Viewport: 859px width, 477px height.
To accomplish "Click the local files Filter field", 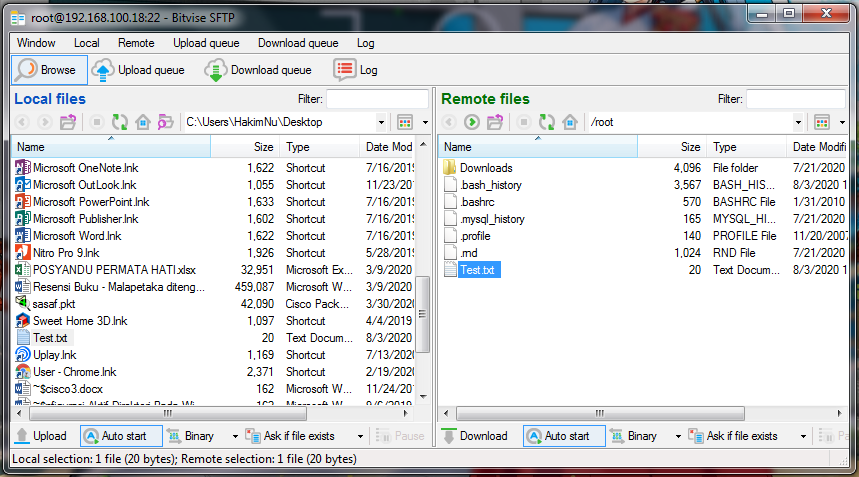I will [377, 99].
